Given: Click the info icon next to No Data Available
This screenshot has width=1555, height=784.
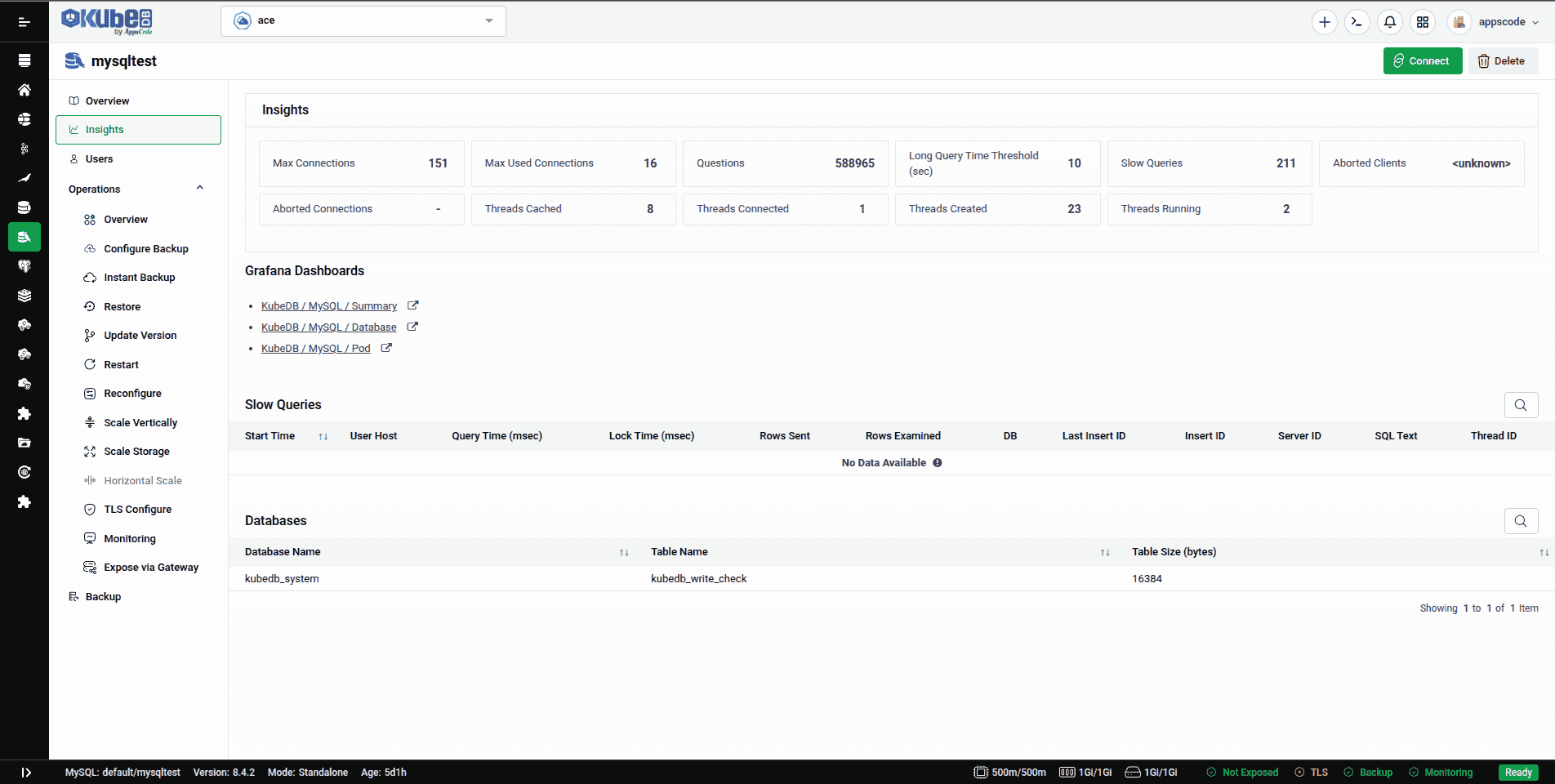Looking at the screenshot, I should pos(938,462).
